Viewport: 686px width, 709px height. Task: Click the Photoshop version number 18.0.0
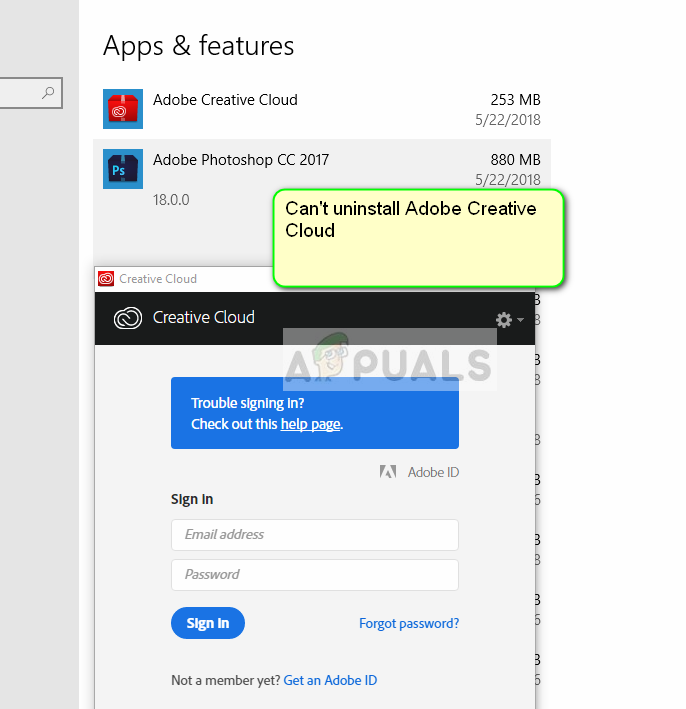click(171, 200)
